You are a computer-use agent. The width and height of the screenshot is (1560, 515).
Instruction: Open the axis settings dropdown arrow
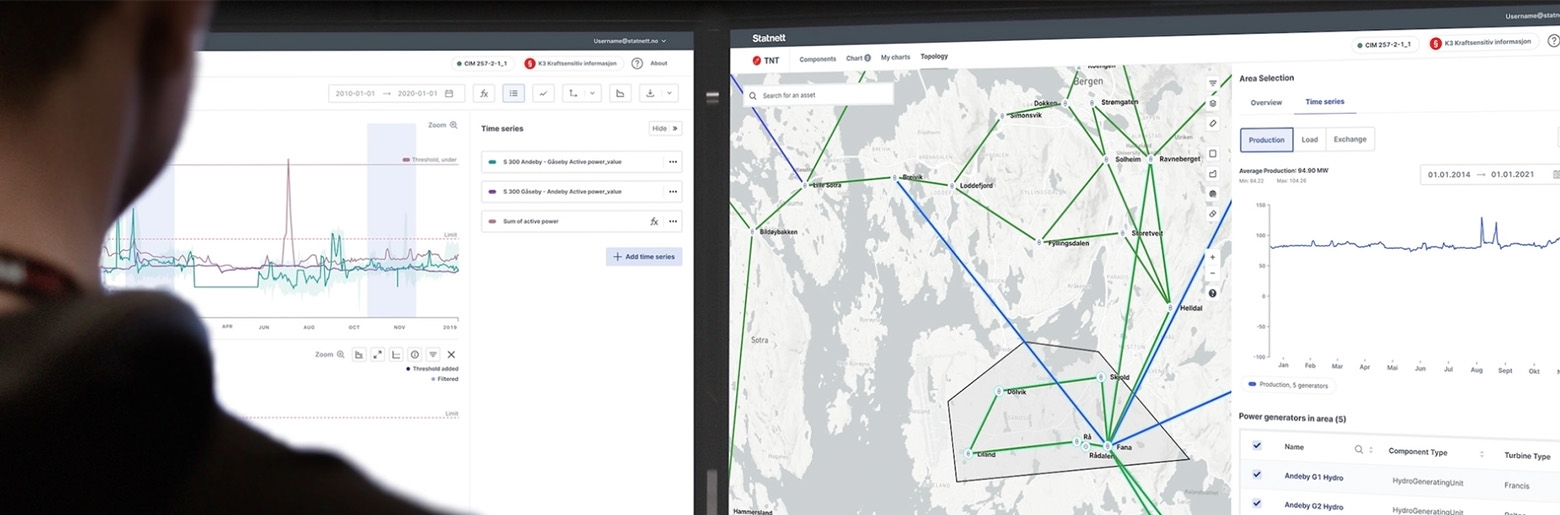point(592,93)
